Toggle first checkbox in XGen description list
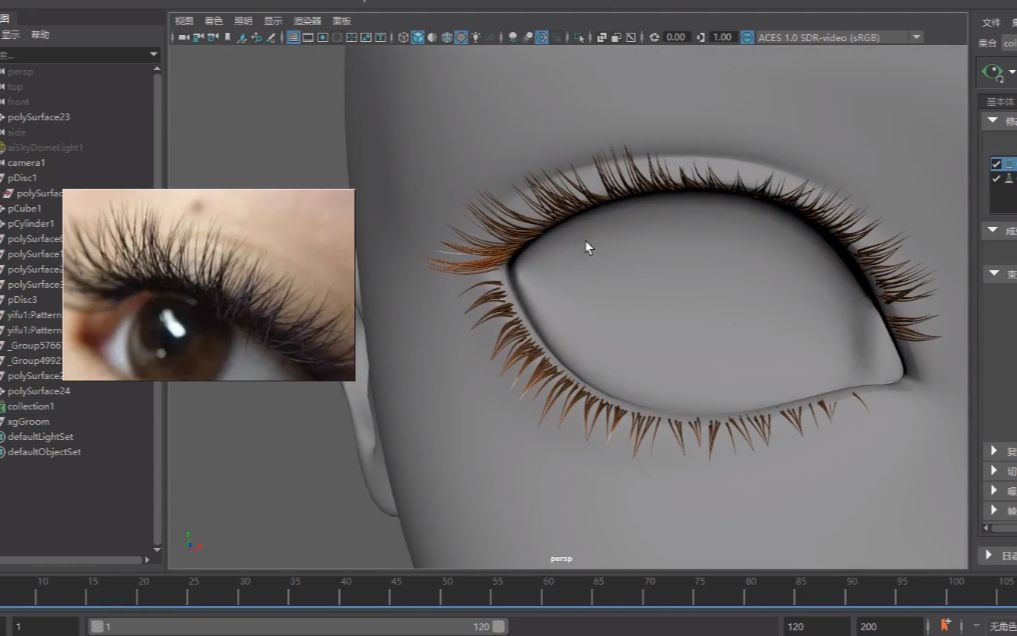The height and width of the screenshot is (636, 1017). pyautogui.click(x=996, y=164)
